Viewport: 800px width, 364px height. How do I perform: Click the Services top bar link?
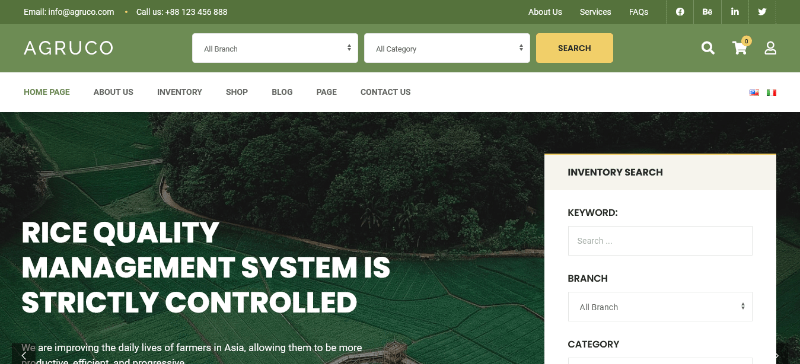click(x=595, y=12)
